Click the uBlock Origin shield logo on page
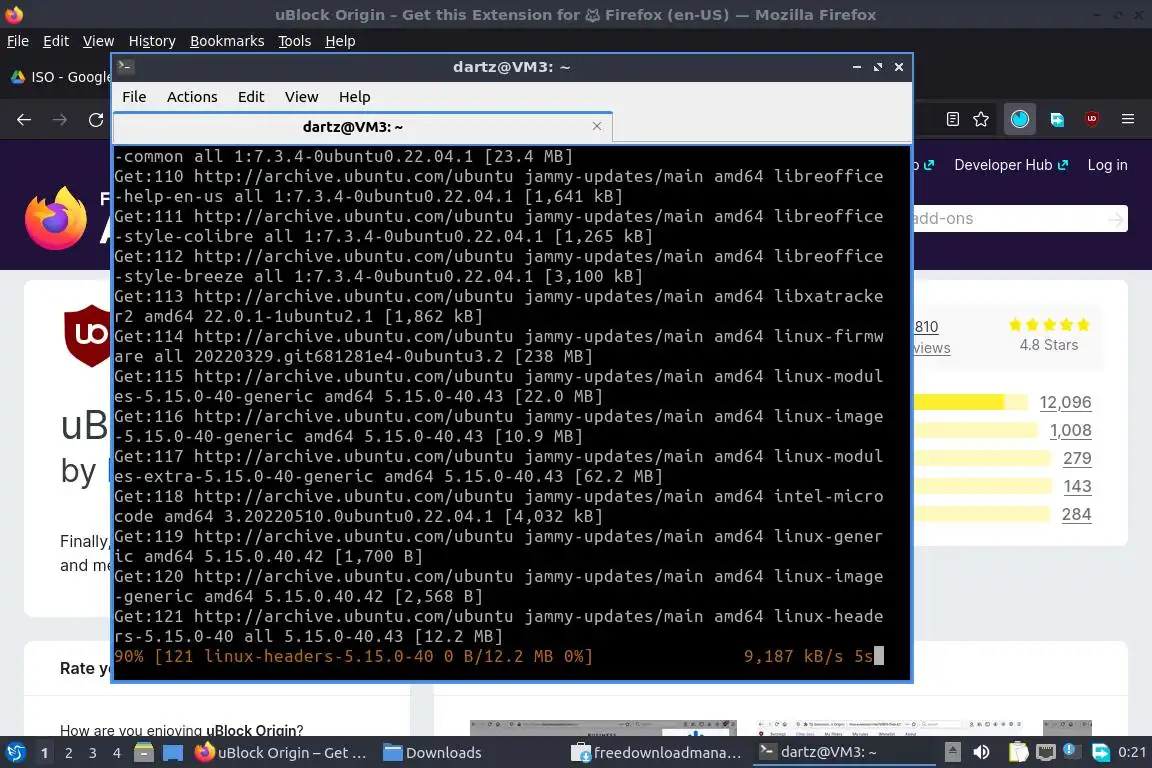 tap(87, 335)
